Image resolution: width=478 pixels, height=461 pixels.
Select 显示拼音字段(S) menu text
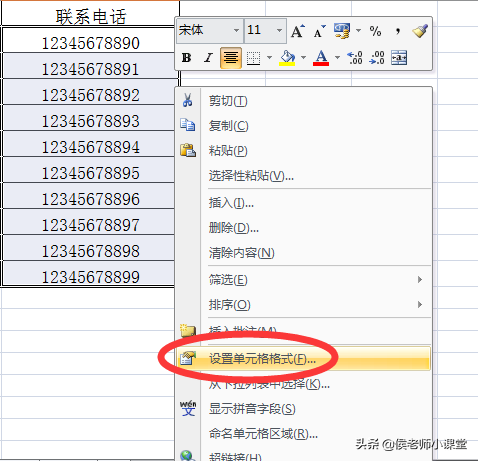pos(252,409)
